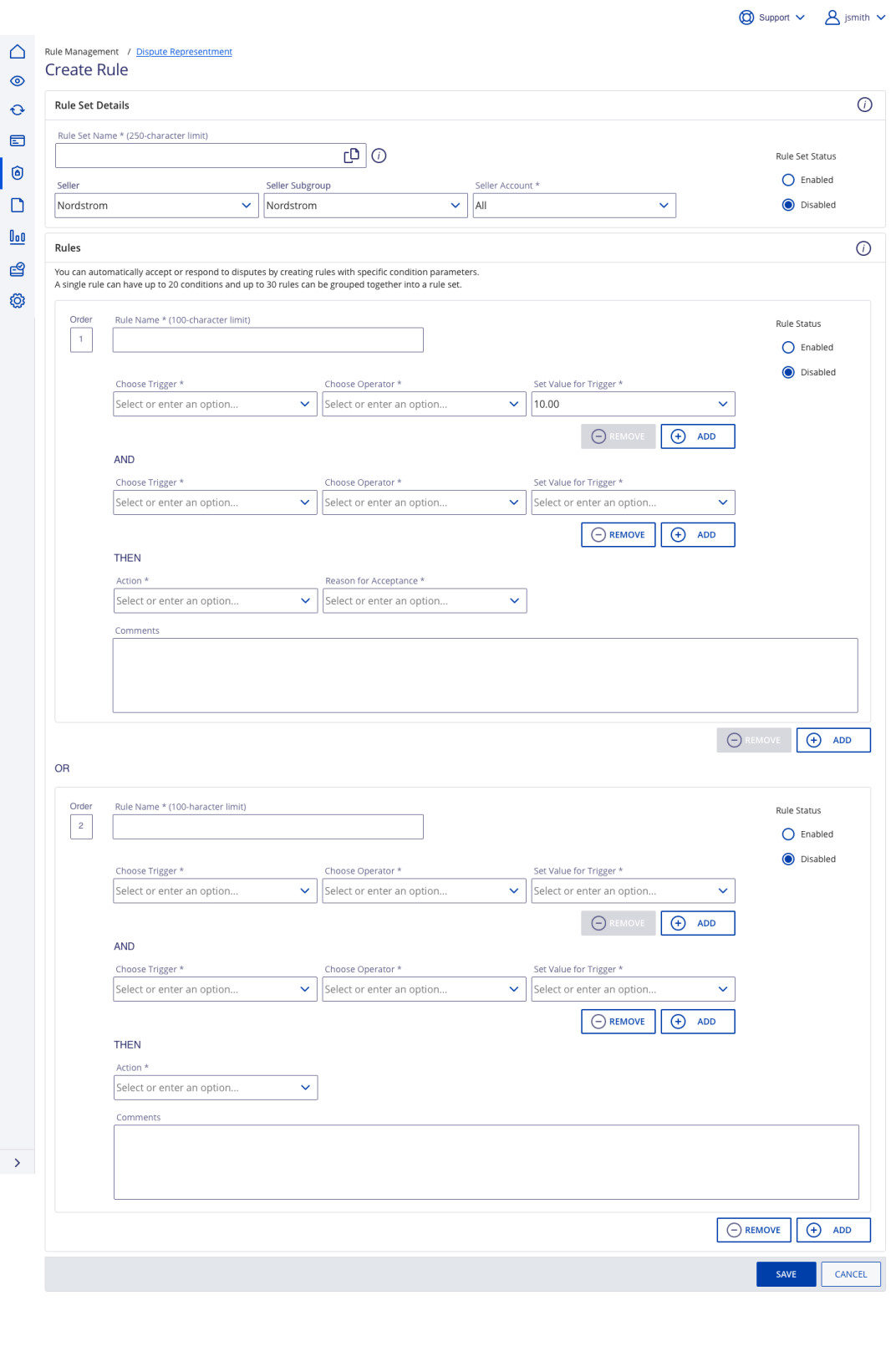The image size is (896, 1372).
Task: Expand the Seller Account dropdown
Action: [574, 206]
